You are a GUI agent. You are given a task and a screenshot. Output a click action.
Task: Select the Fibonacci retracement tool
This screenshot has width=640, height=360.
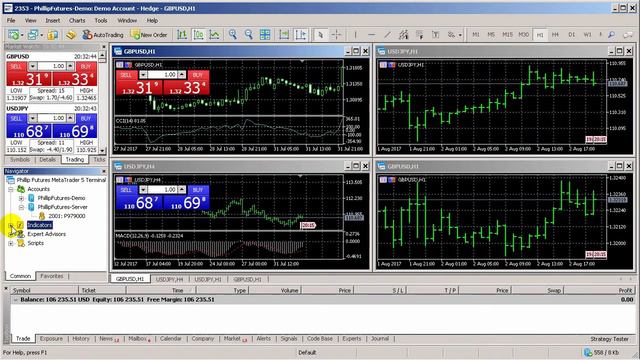[420, 35]
